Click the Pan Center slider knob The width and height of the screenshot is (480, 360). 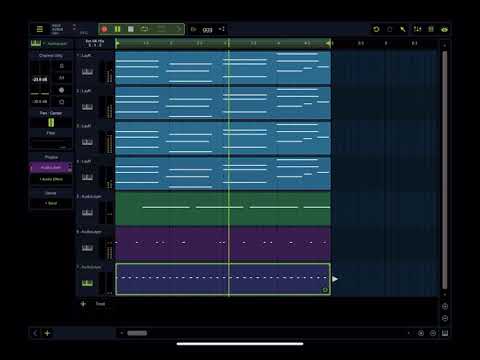click(x=51, y=123)
